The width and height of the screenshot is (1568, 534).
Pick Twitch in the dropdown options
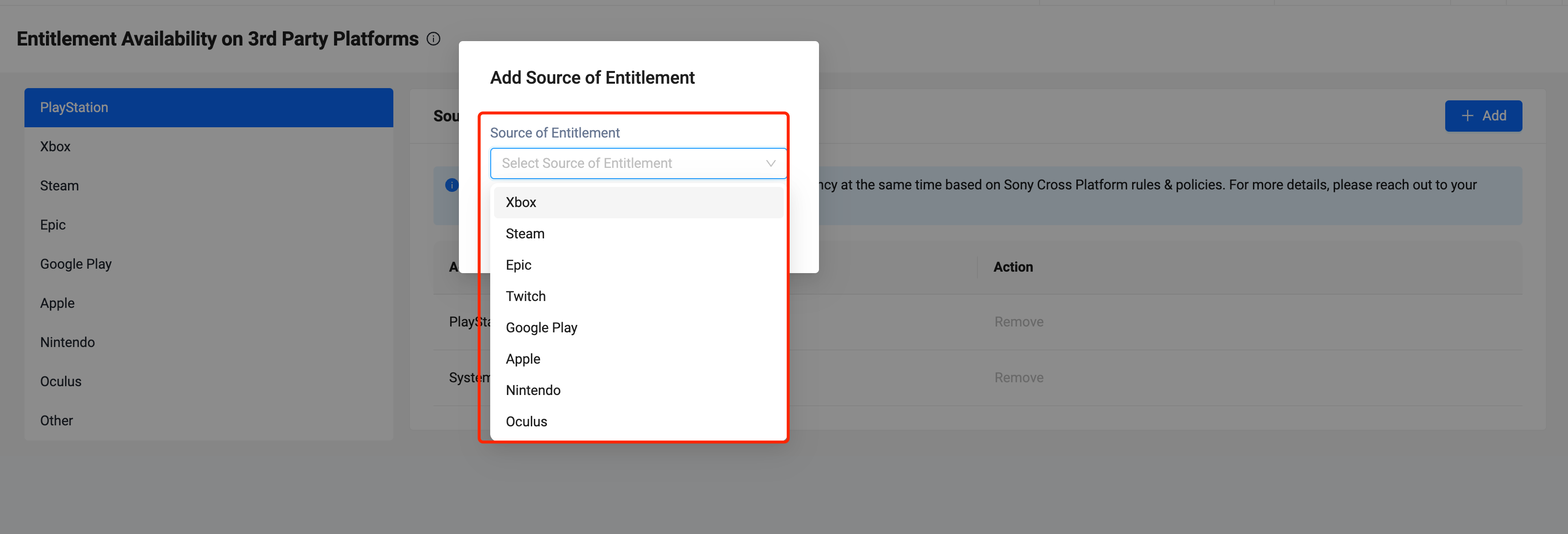click(x=638, y=297)
